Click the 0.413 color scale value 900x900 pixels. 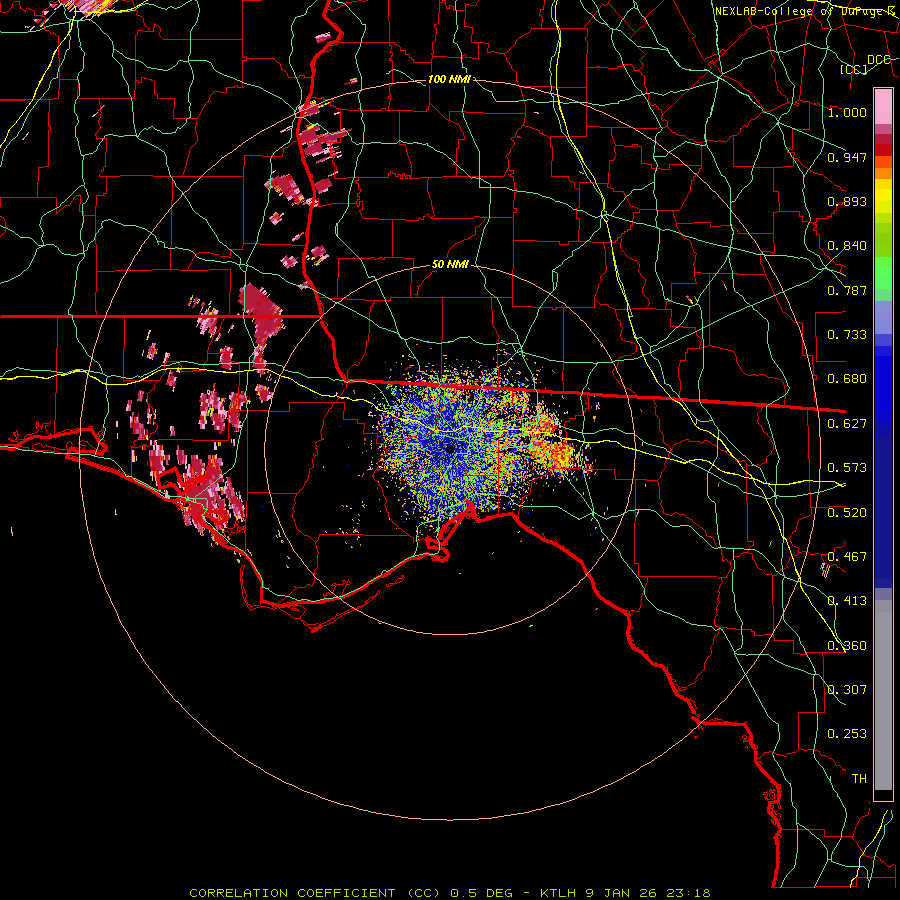pyautogui.click(x=847, y=601)
